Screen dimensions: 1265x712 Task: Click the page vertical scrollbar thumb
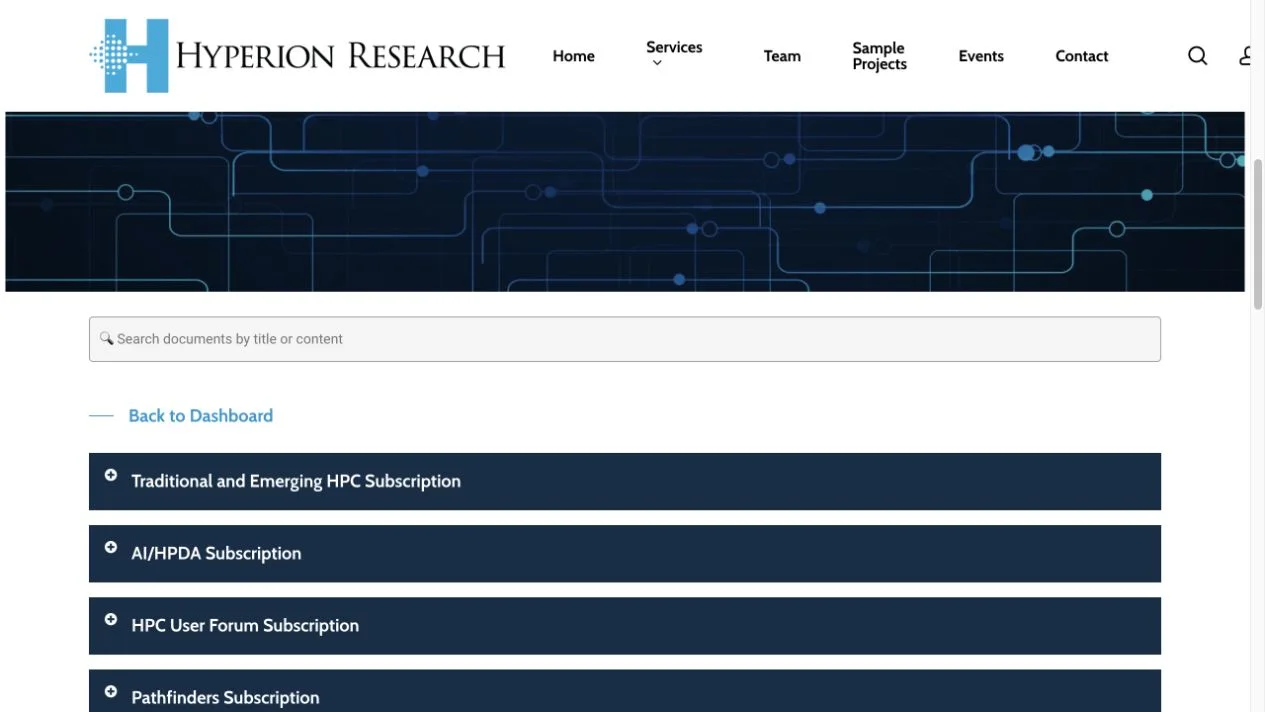point(1258,233)
